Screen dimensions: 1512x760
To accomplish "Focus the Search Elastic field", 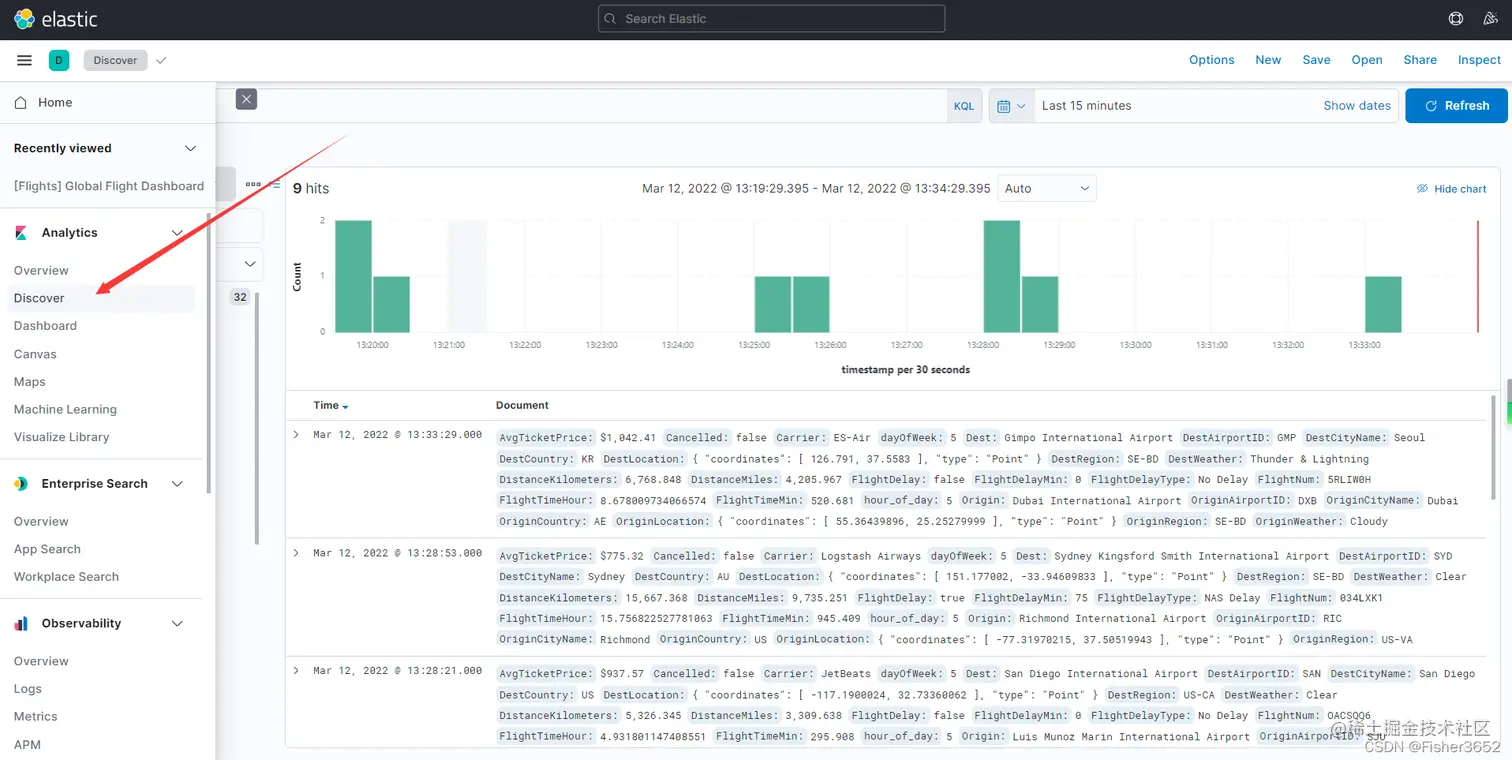I will 771,18.
